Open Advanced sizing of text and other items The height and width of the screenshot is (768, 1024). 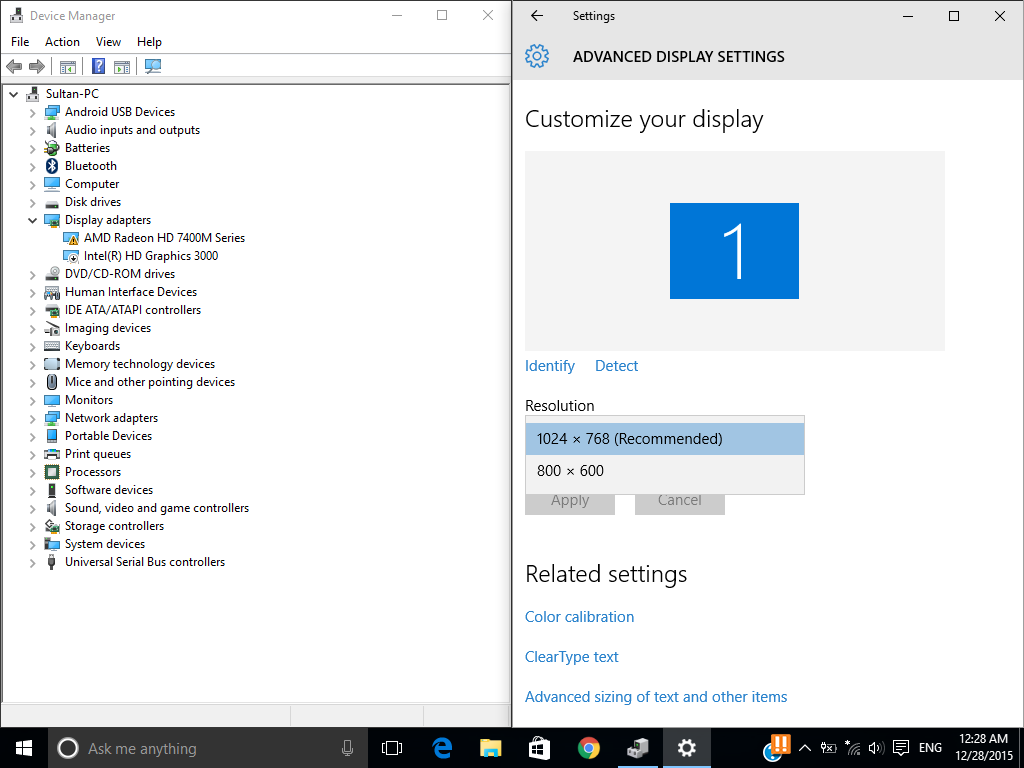tap(656, 697)
